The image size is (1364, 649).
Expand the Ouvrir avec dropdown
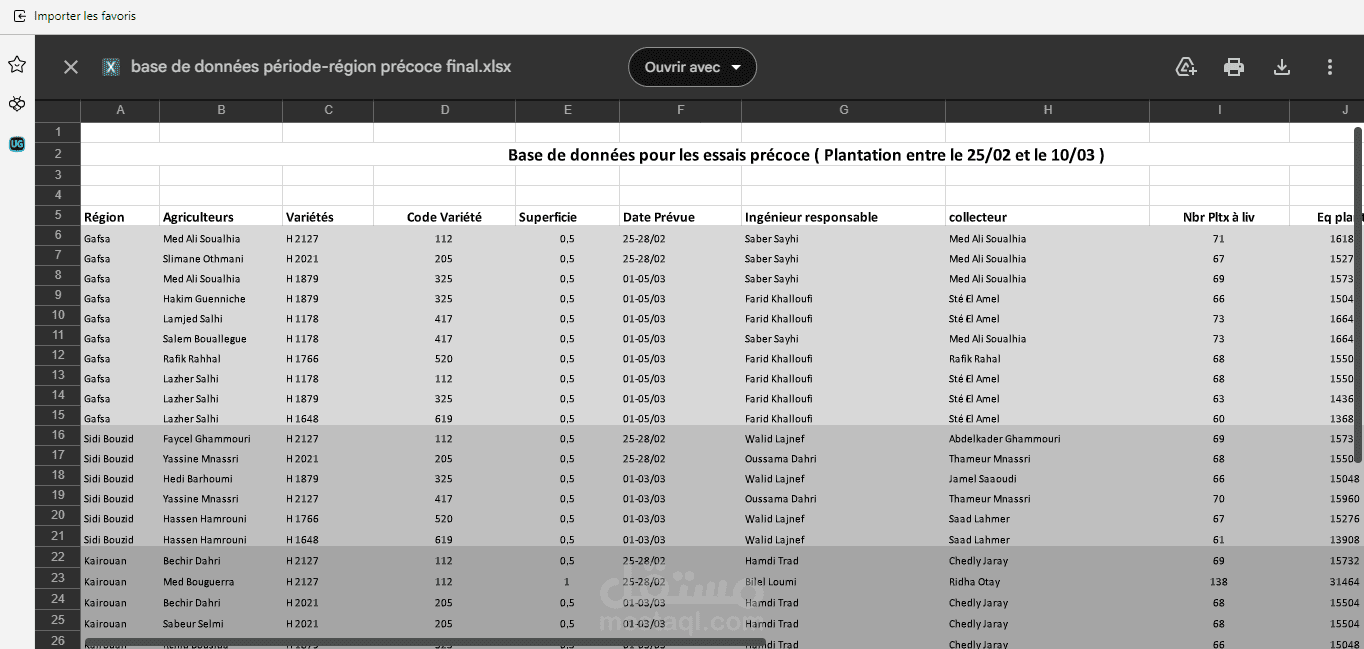692,67
